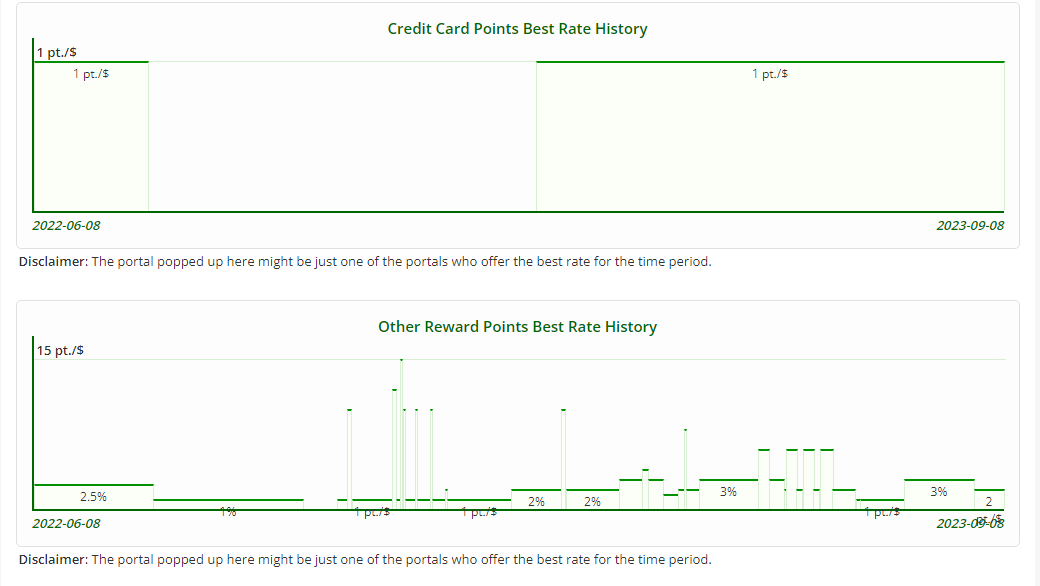The height and width of the screenshot is (586, 1040).
Task: Select the 1% segment in the Other Reward chart
Action: point(228,505)
